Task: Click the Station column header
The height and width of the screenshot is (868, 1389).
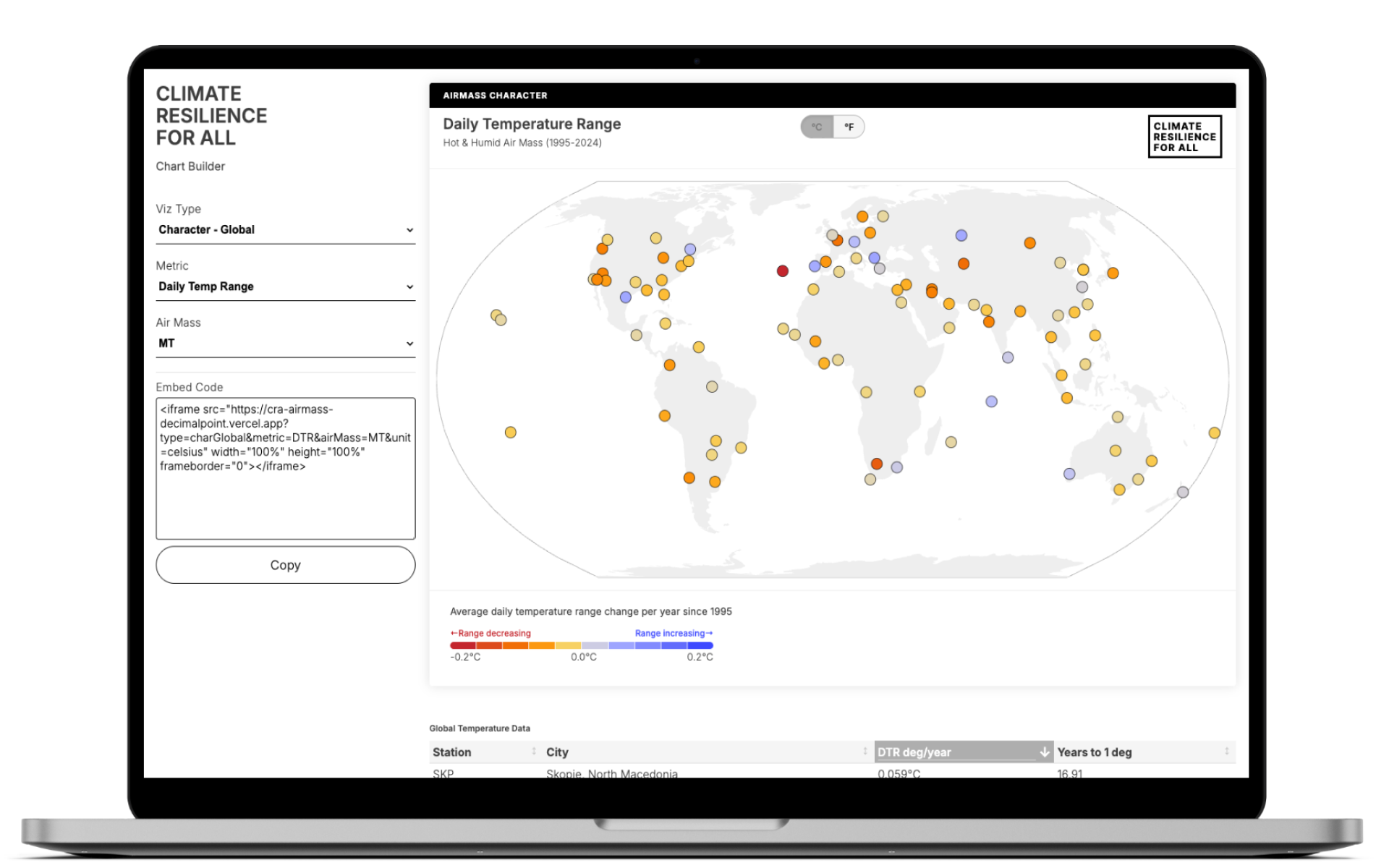Action: click(x=452, y=752)
